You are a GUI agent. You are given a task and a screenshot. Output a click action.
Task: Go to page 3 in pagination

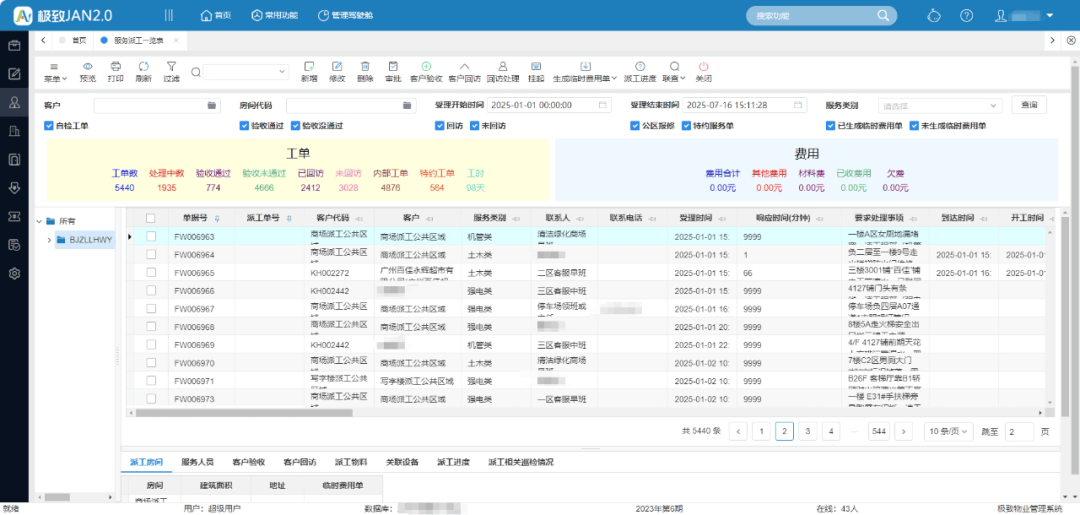click(x=808, y=431)
